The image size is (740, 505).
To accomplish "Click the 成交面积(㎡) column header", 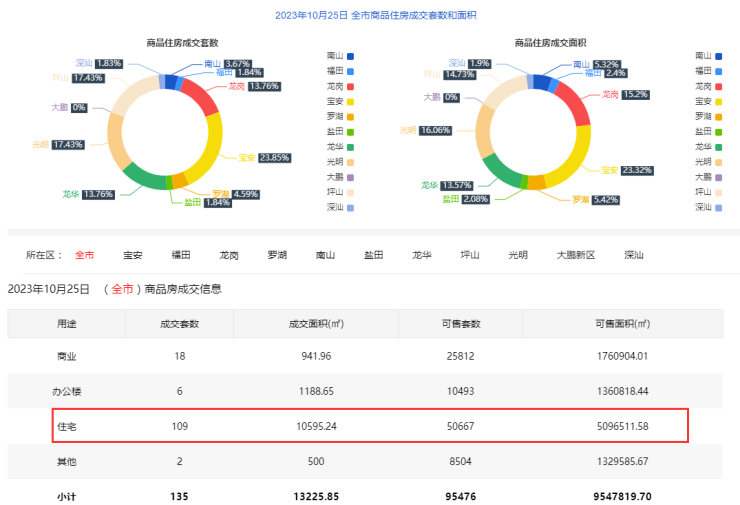I will click(x=316, y=324).
